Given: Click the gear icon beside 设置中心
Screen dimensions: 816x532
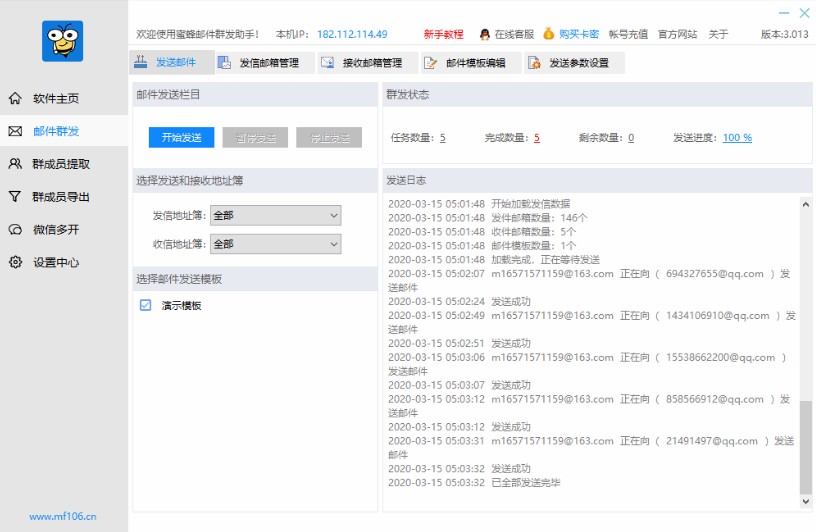Looking at the screenshot, I should (x=16, y=262).
